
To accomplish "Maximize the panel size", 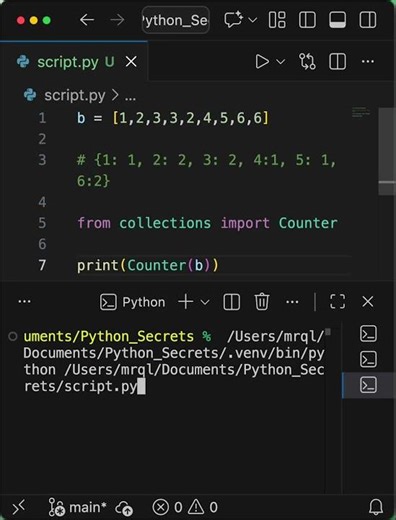I will click(337, 302).
